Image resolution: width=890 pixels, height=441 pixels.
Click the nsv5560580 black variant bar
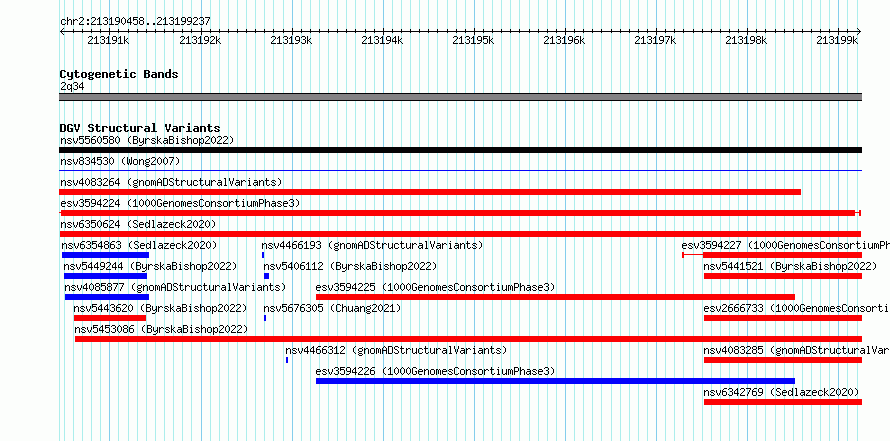[x=460, y=150]
